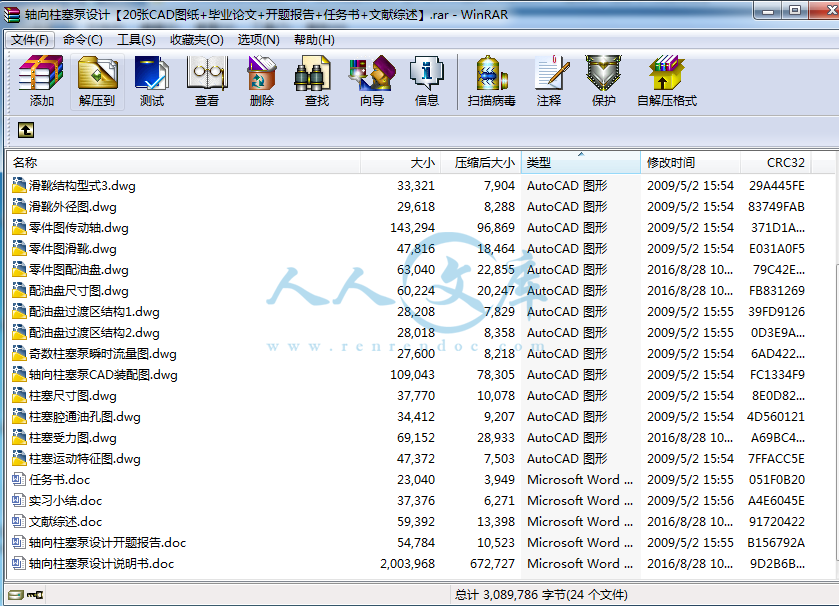Select file 柱塞尺寸图.dwg
This screenshot has height=606, width=839.
(x=73, y=395)
